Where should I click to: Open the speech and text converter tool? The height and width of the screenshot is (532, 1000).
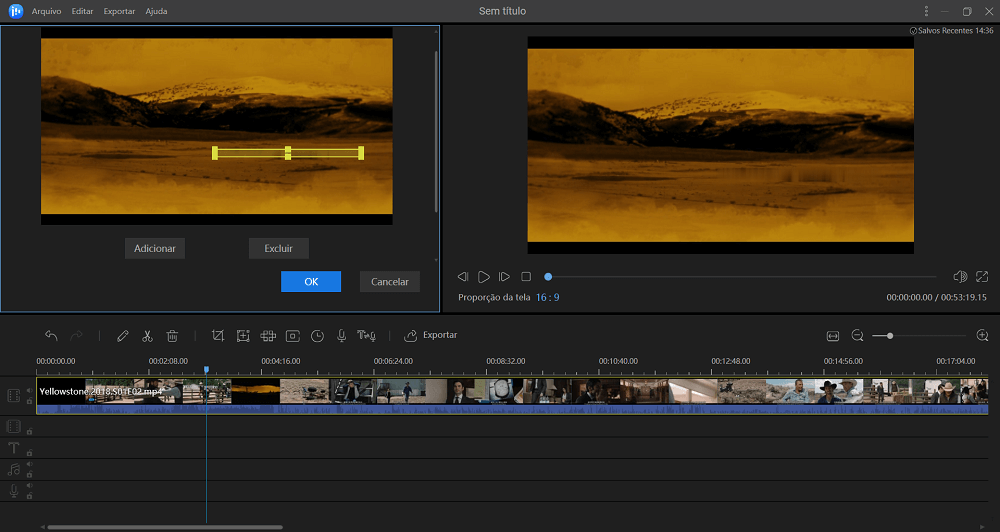[x=366, y=336]
